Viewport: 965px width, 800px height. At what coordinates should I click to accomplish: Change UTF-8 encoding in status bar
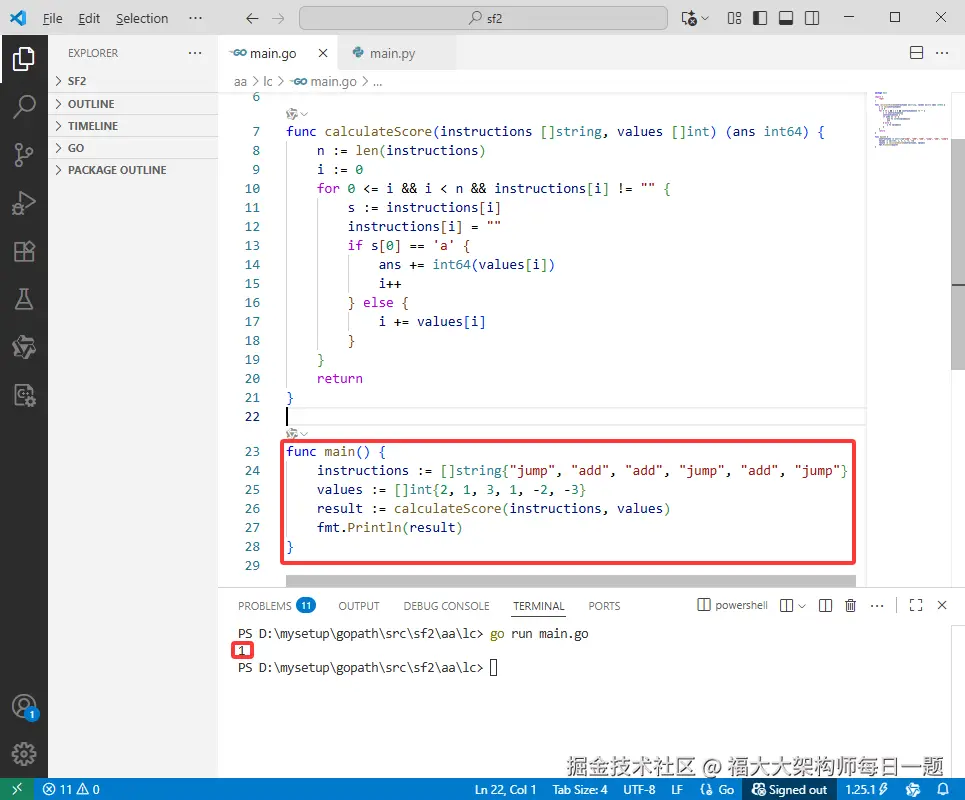click(x=639, y=790)
